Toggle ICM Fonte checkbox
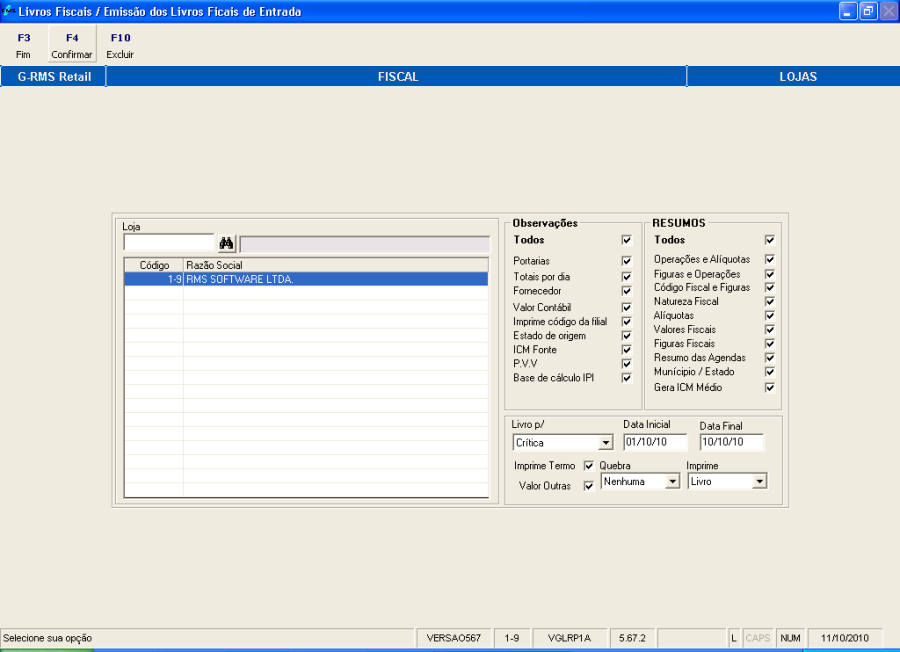This screenshot has height=652, width=900. pyautogui.click(x=626, y=350)
